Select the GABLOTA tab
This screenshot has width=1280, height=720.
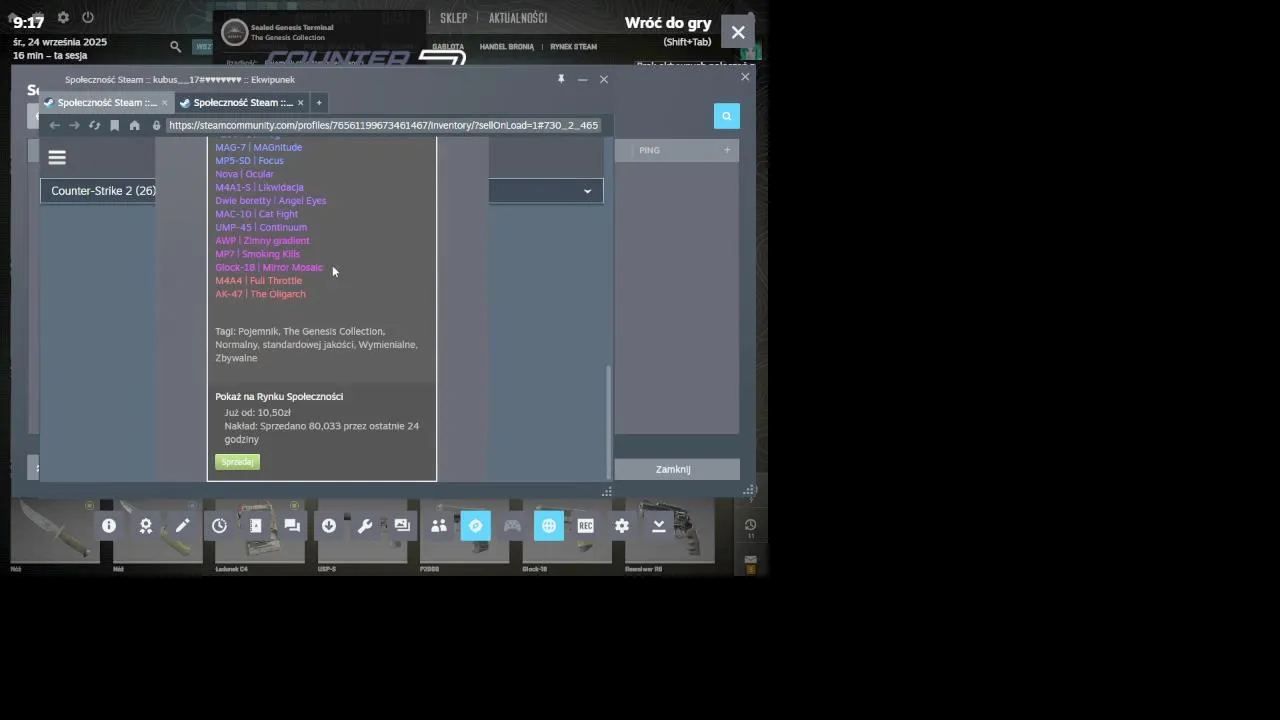click(448, 46)
